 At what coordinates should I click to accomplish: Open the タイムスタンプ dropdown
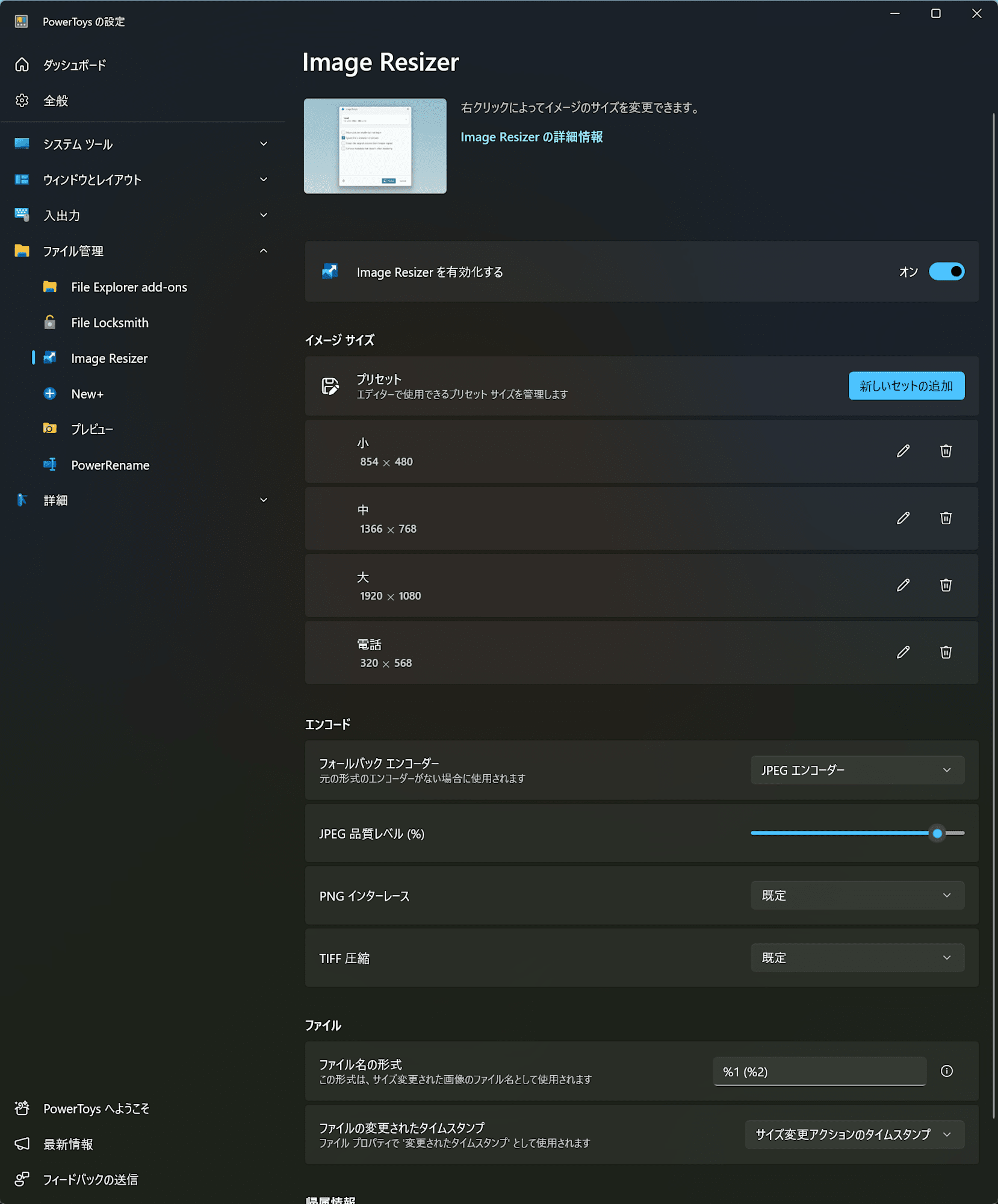tap(855, 1134)
